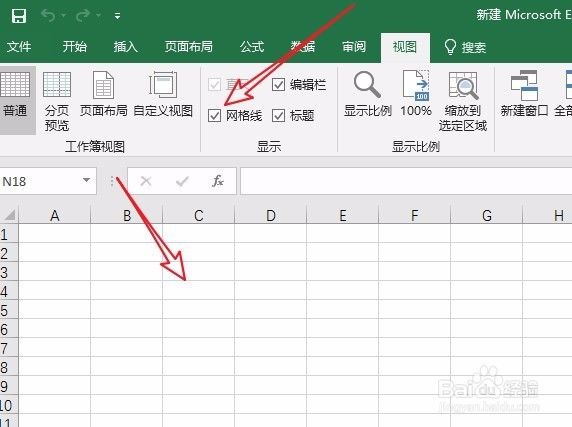
Task: Click the fx insert function button
Action: (x=217, y=180)
